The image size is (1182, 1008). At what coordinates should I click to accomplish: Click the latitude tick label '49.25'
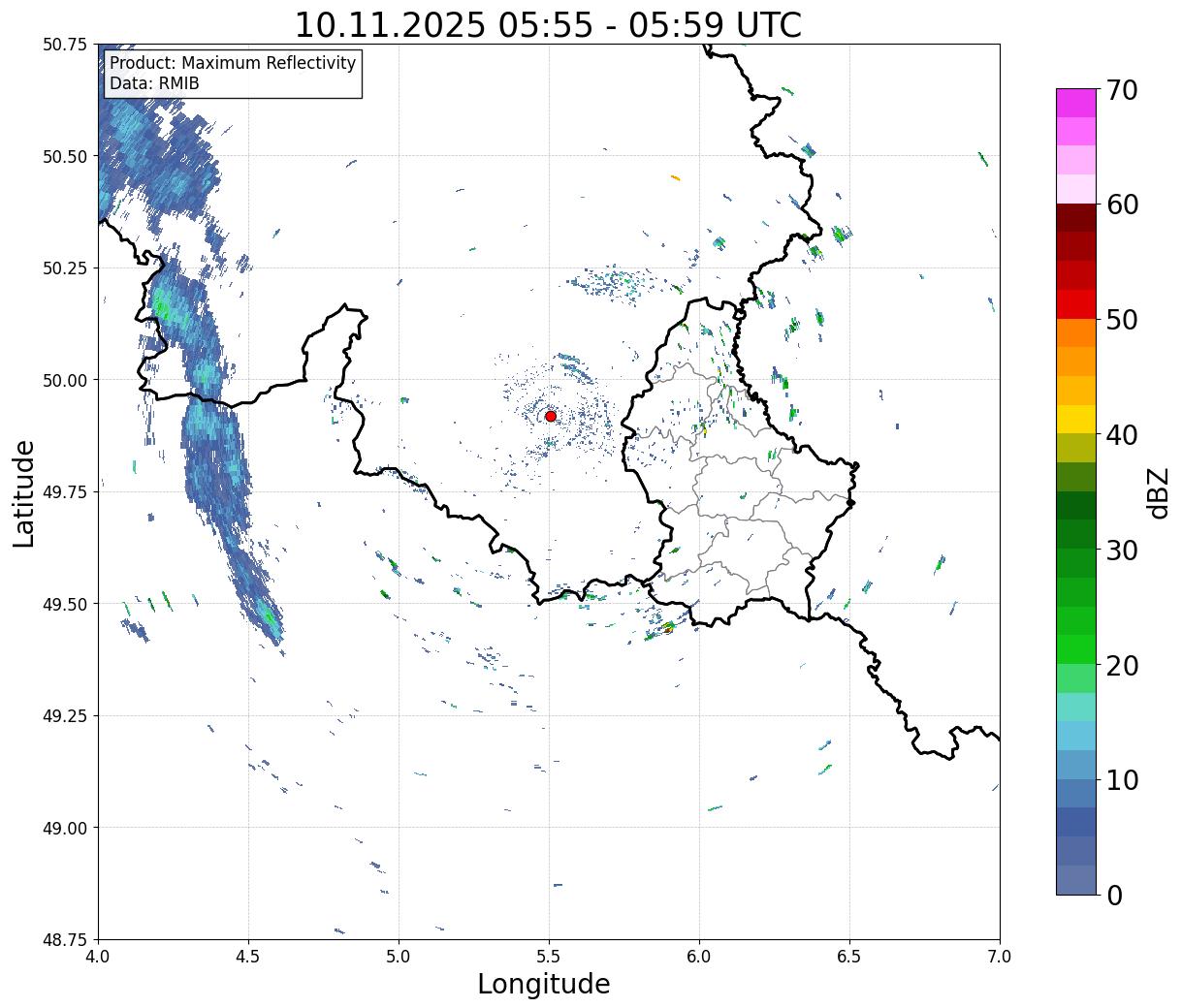point(64,716)
